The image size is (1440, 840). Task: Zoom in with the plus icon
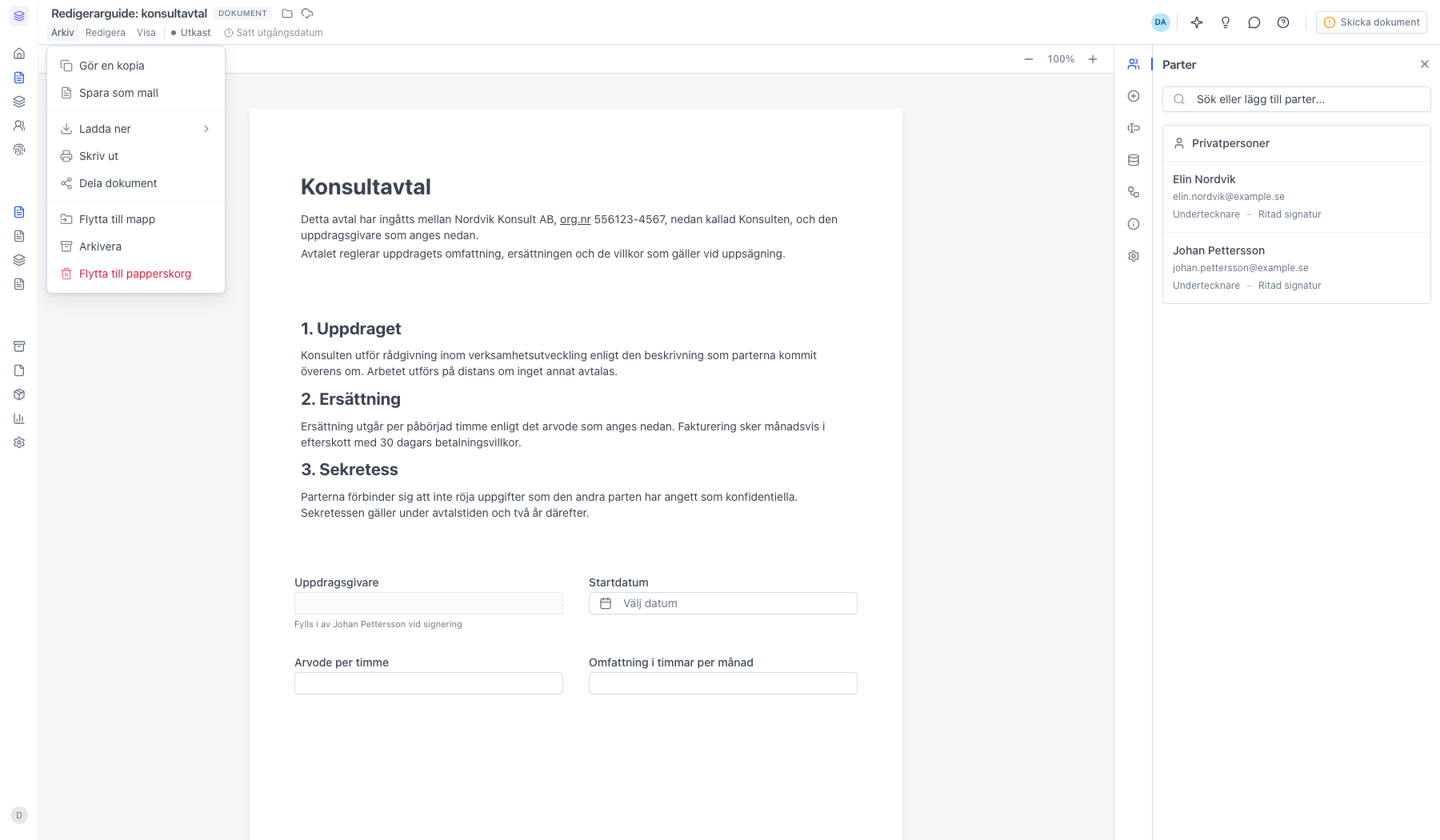point(1093,59)
